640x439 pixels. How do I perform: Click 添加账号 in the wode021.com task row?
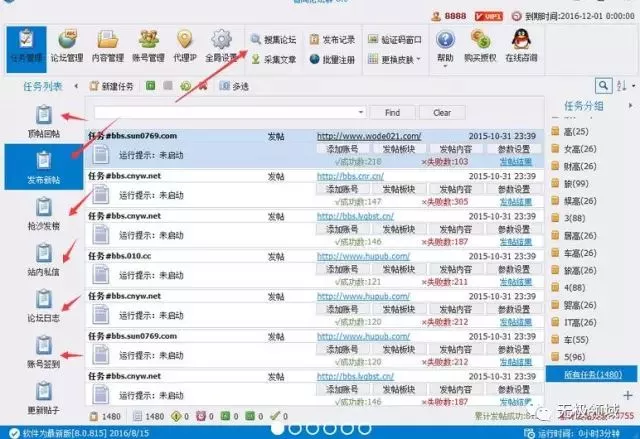342,149
